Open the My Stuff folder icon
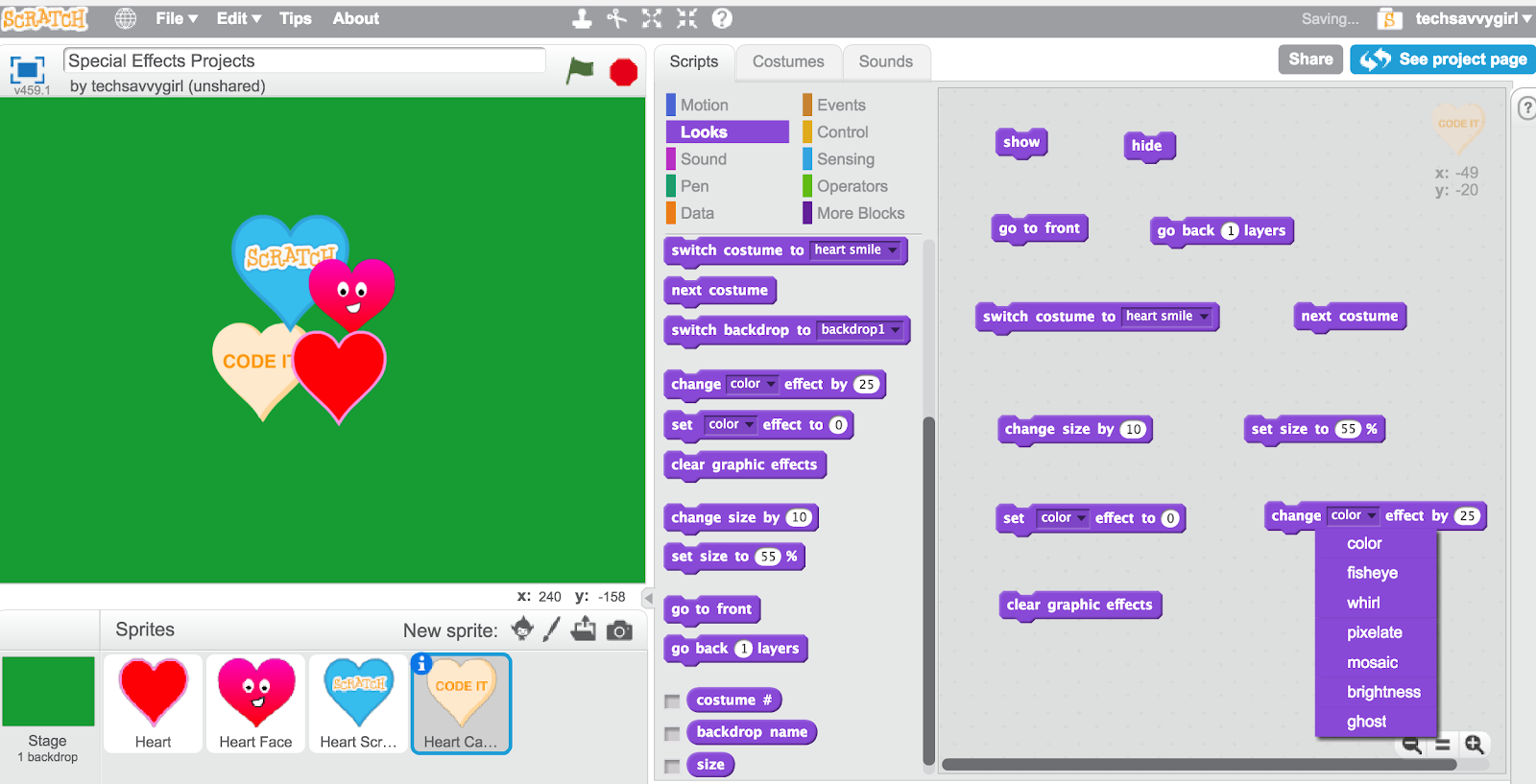The width and height of the screenshot is (1536, 784). tap(1389, 18)
